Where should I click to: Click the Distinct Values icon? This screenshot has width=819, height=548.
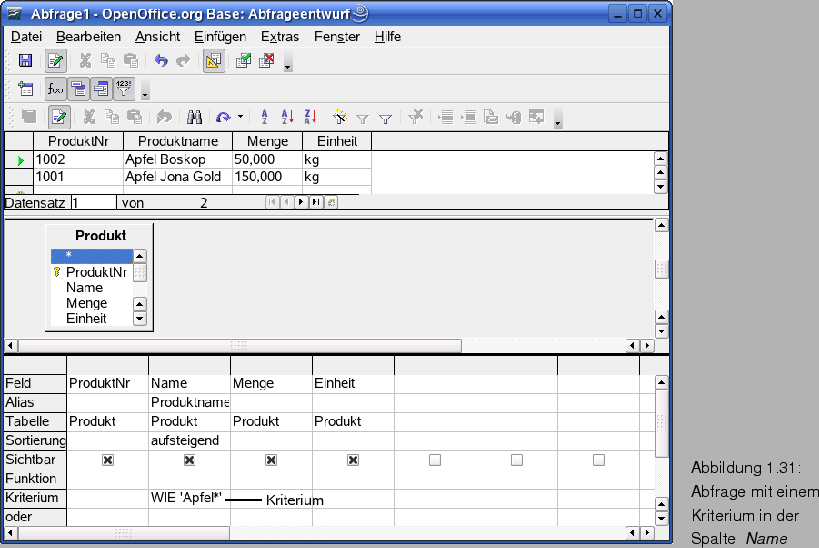coord(124,89)
